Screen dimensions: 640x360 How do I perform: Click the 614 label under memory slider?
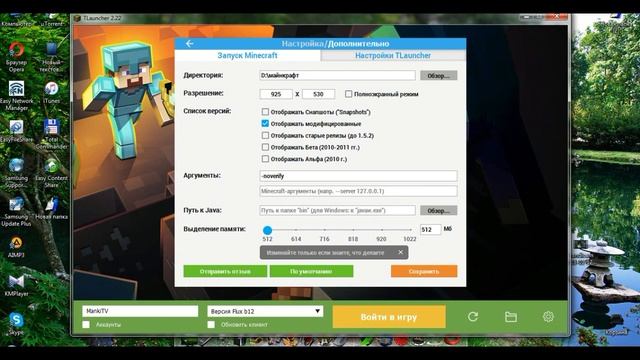point(296,239)
